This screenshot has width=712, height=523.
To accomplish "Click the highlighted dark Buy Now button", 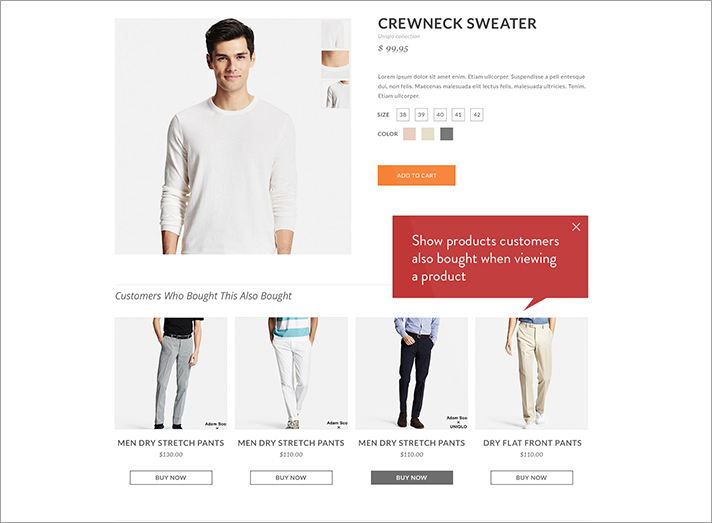I will 412,478.
